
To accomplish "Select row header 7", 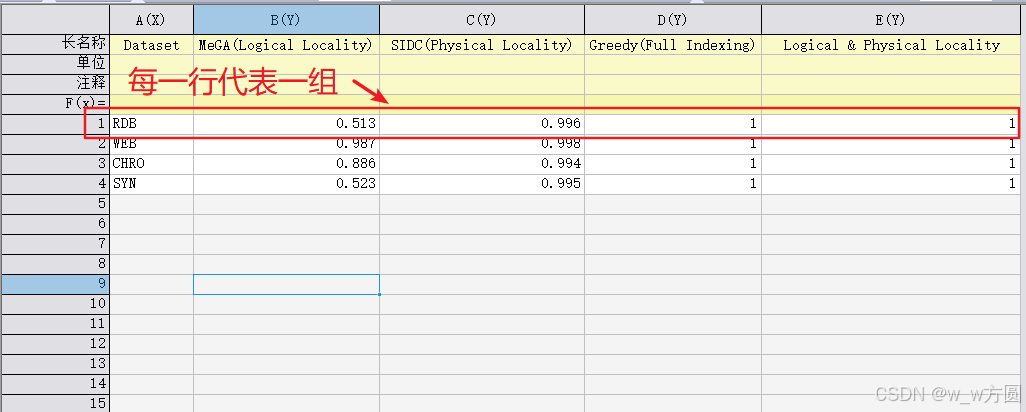I will click(55, 243).
